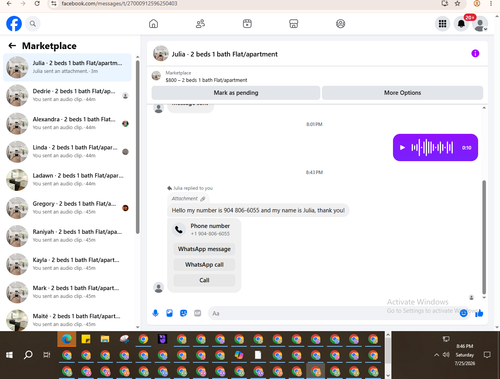Open Ladawn conversation in the list
The image size is (500, 379).
tap(67, 180)
